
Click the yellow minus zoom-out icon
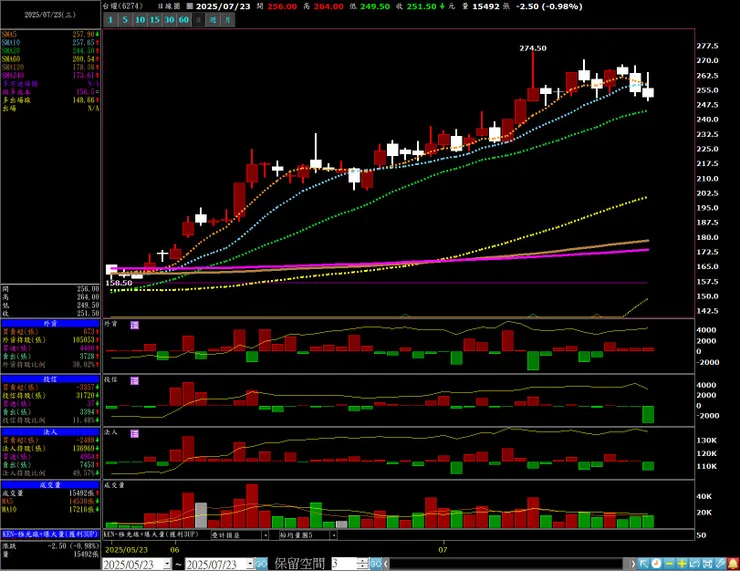[669, 563]
